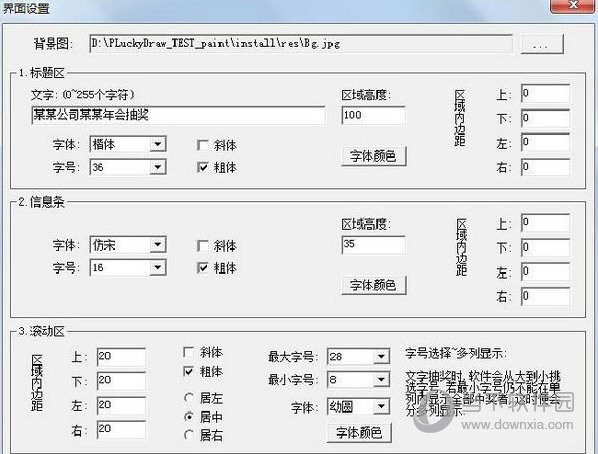Image resolution: width=598 pixels, height=454 pixels.
Task: Open the font size 36 dropdown
Action: (158, 167)
